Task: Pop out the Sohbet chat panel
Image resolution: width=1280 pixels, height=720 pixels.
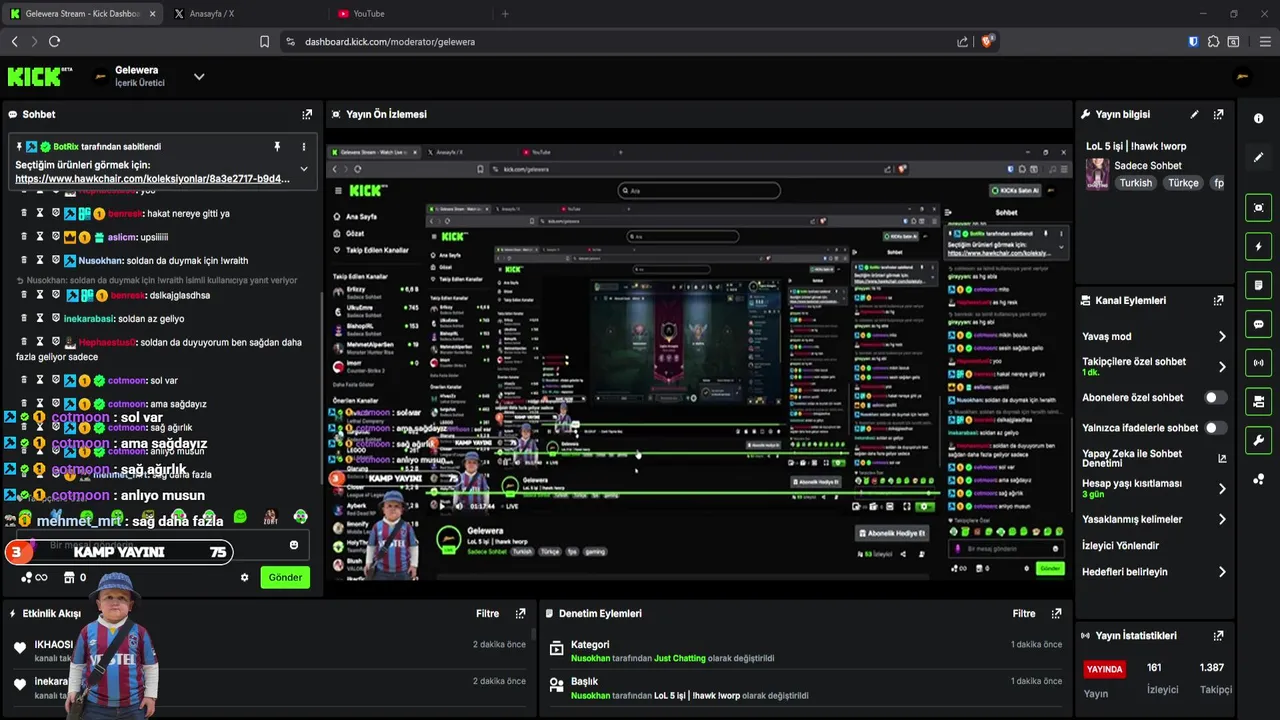Action: 307,115
